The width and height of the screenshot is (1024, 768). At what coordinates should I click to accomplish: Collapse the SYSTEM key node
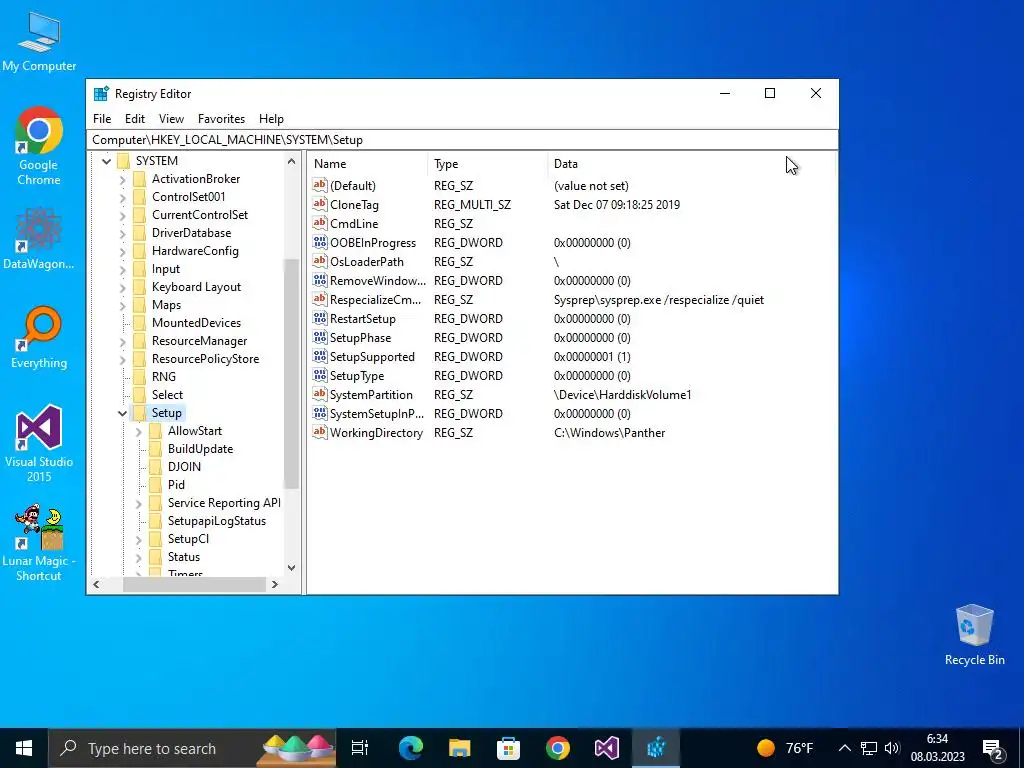pos(106,161)
